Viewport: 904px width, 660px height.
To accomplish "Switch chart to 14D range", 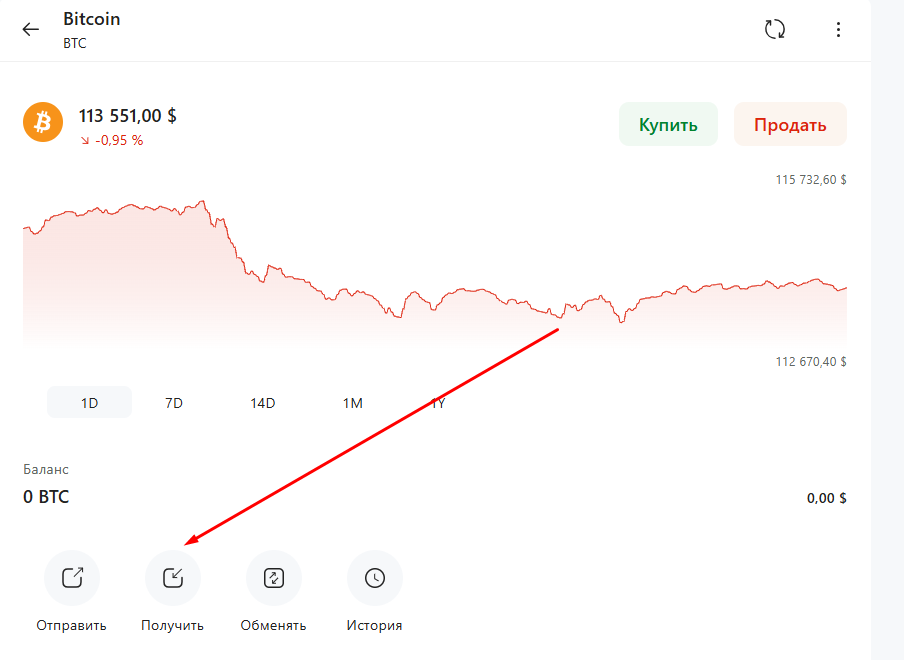I will [262, 403].
